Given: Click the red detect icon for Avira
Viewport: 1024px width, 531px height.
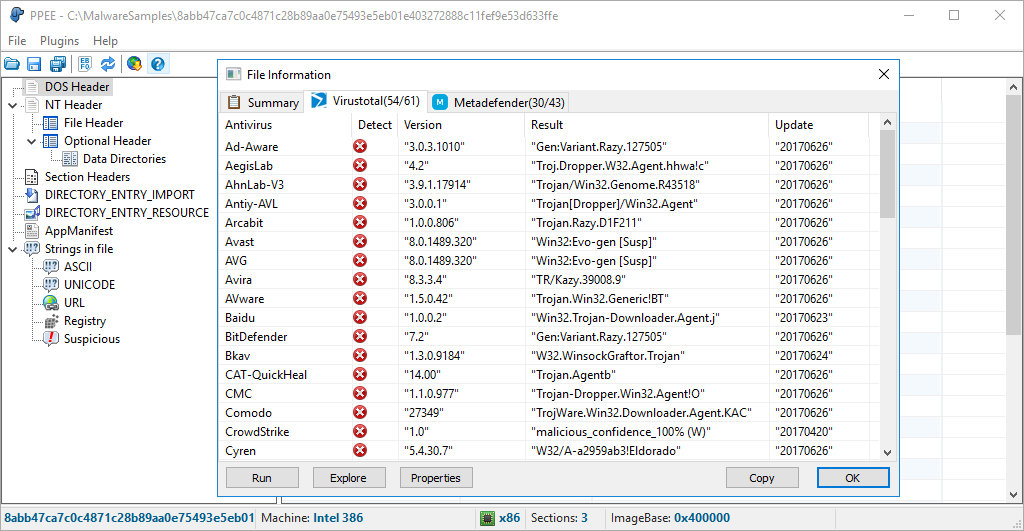Looking at the screenshot, I should pos(360,279).
